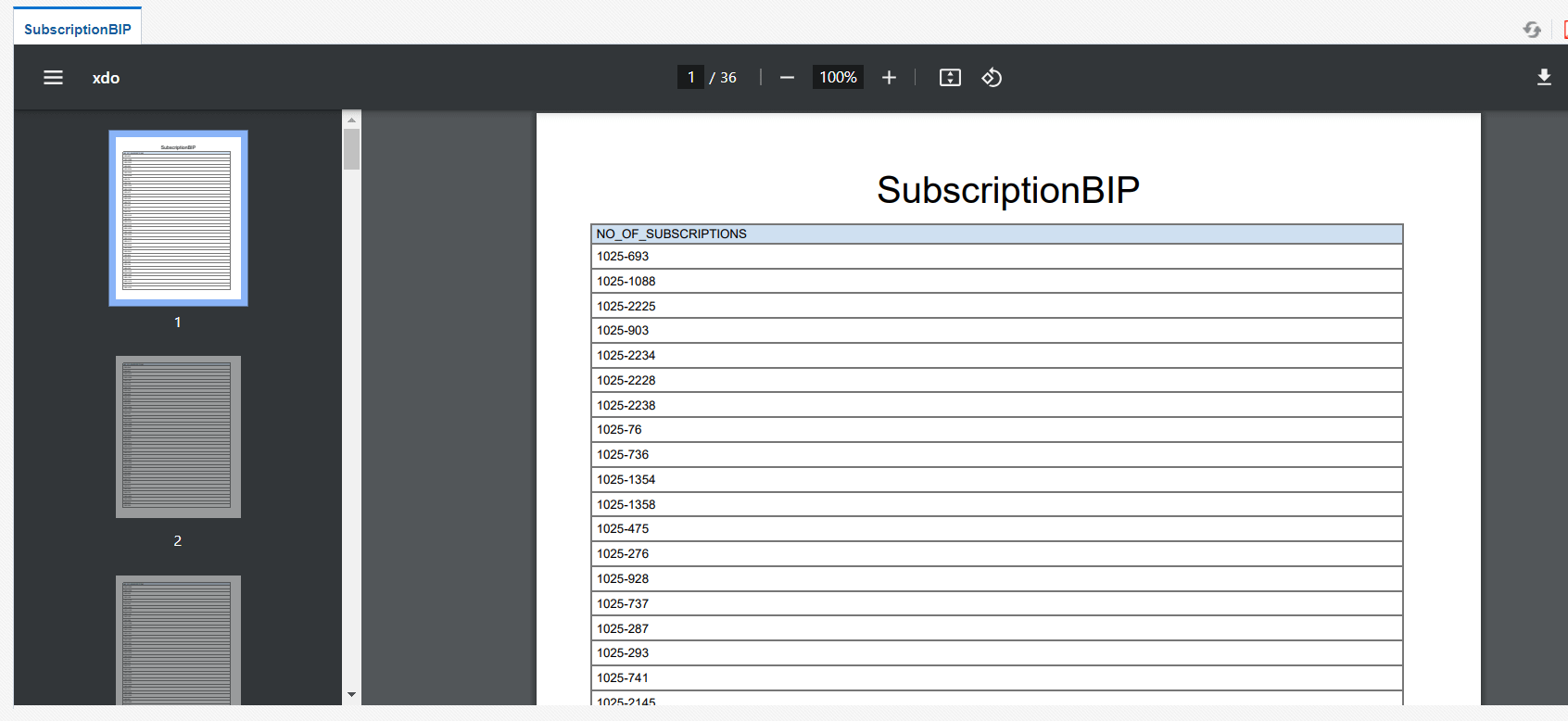The image size is (1568, 721).
Task: Select the 1025-693 row
Action: pyautogui.click(x=997, y=257)
